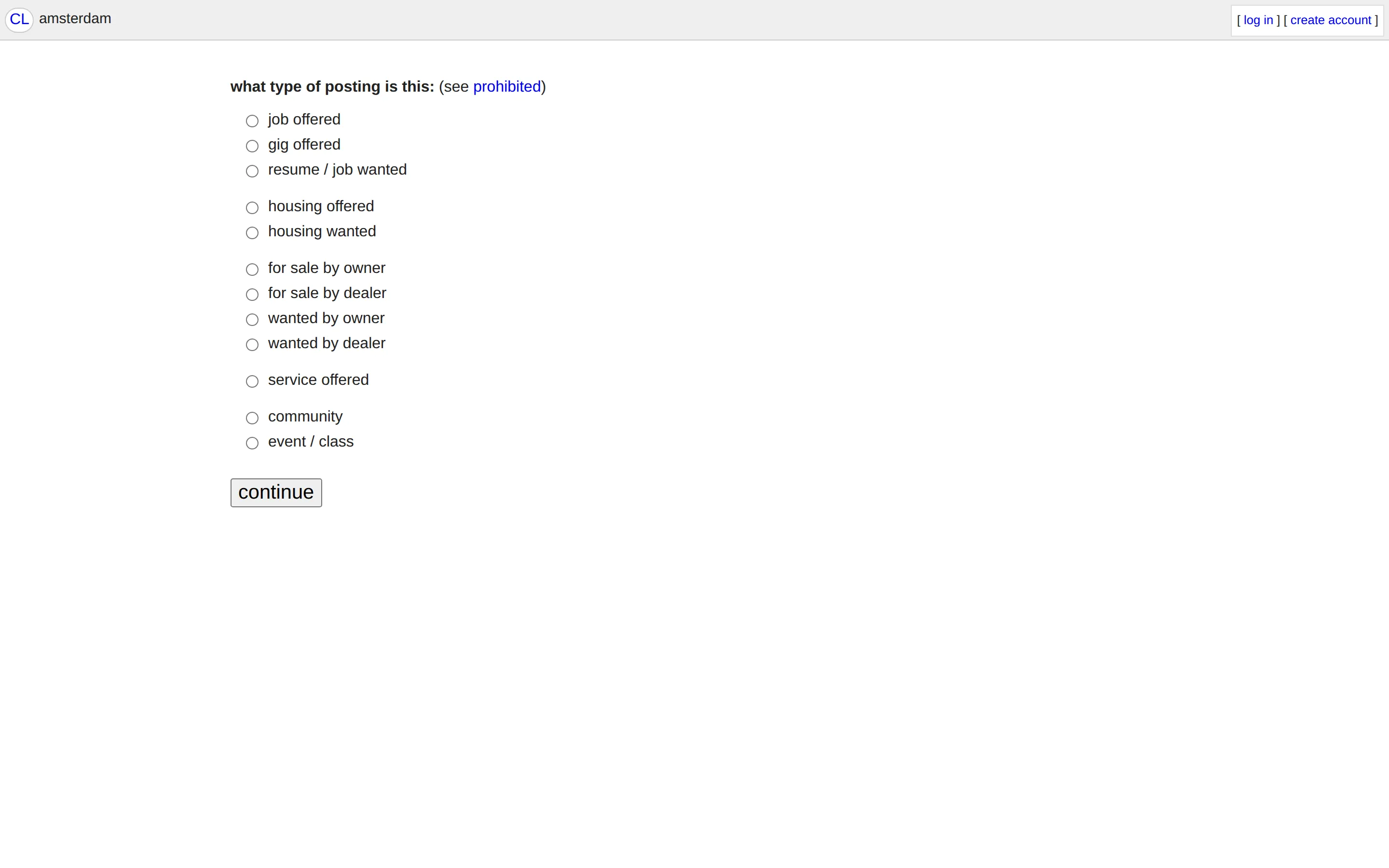This screenshot has height=868, width=1389.
Task: Select service offered radio button
Action: [x=252, y=381]
